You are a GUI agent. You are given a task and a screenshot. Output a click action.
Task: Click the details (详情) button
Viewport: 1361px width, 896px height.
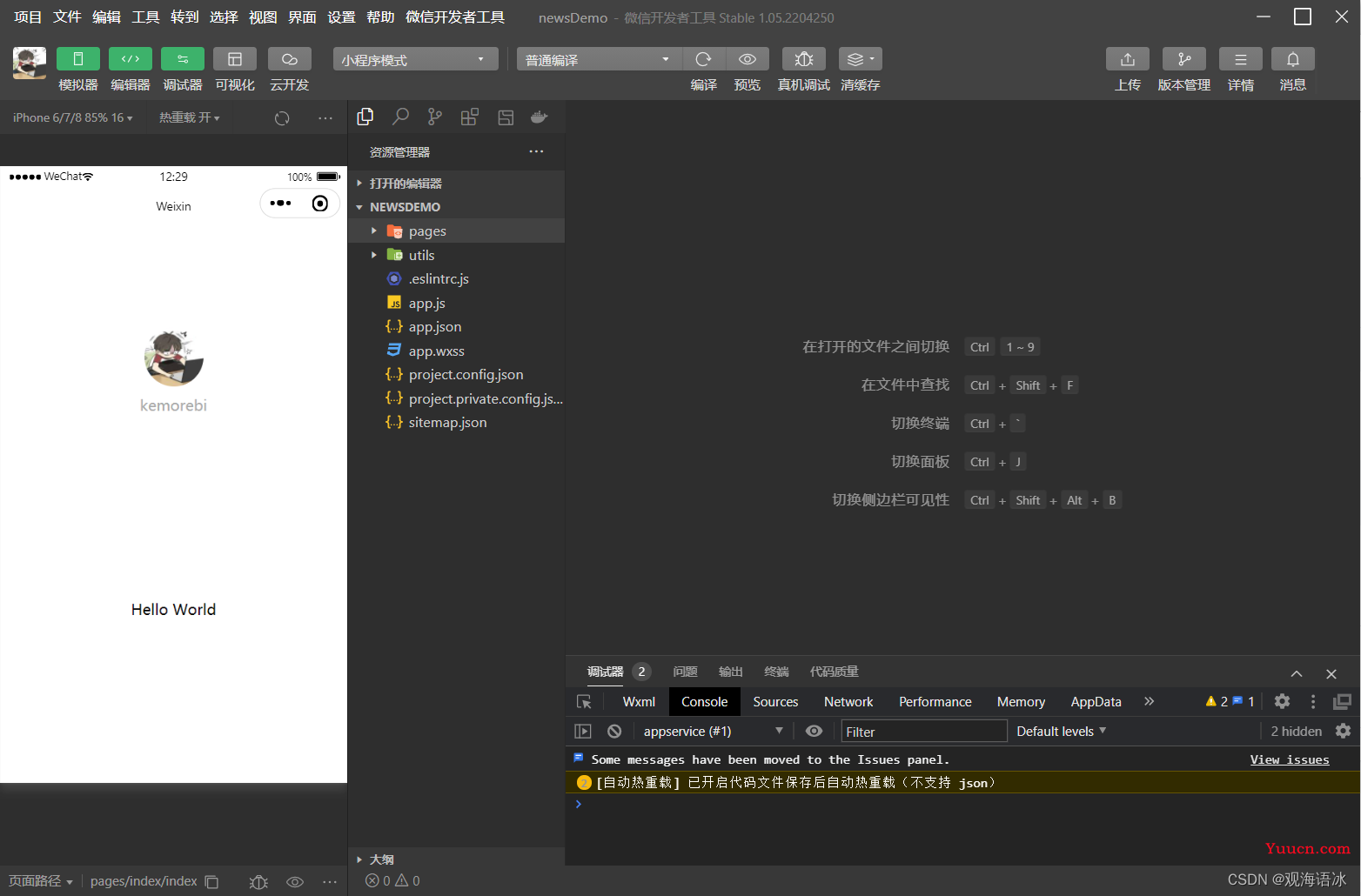click(1241, 59)
